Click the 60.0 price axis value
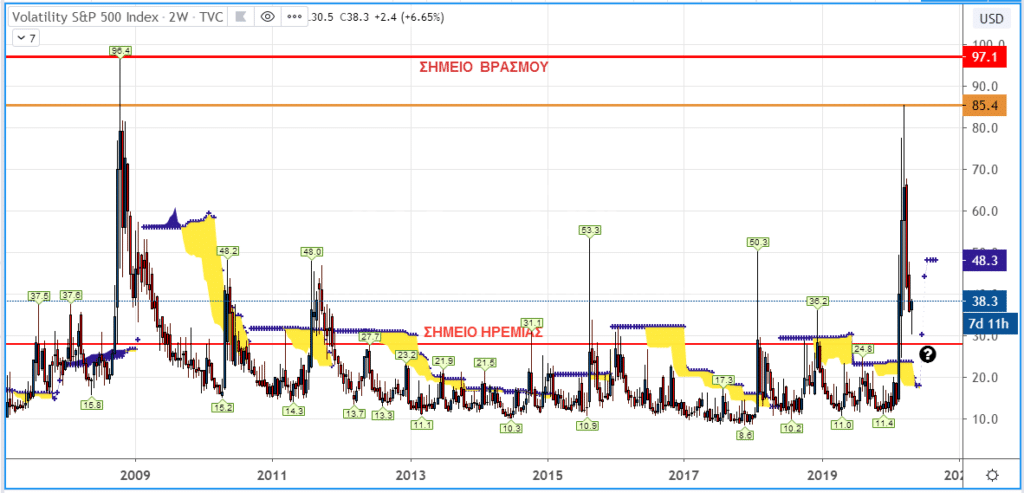Screen dimensions: 1024x493 [984, 212]
